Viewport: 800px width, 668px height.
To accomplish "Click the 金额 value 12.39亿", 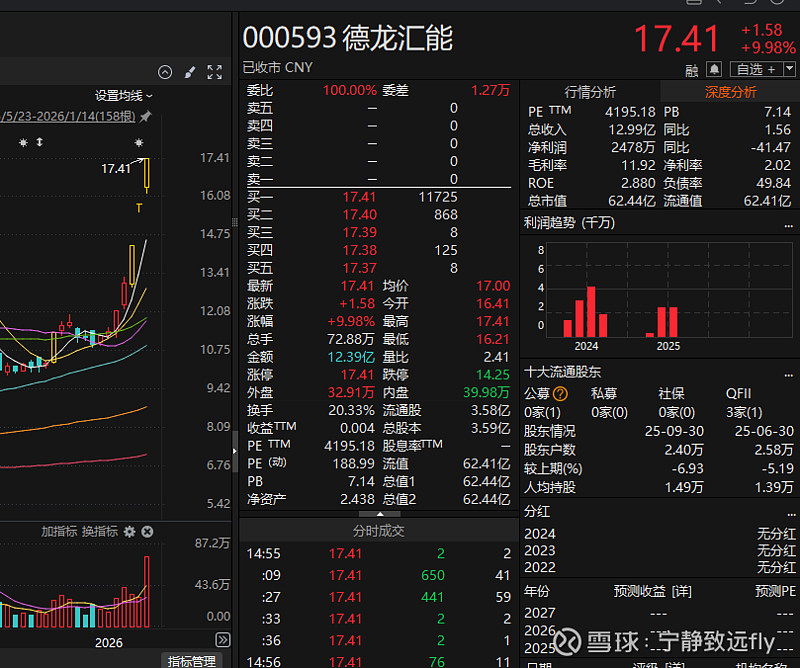I will pos(351,357).
